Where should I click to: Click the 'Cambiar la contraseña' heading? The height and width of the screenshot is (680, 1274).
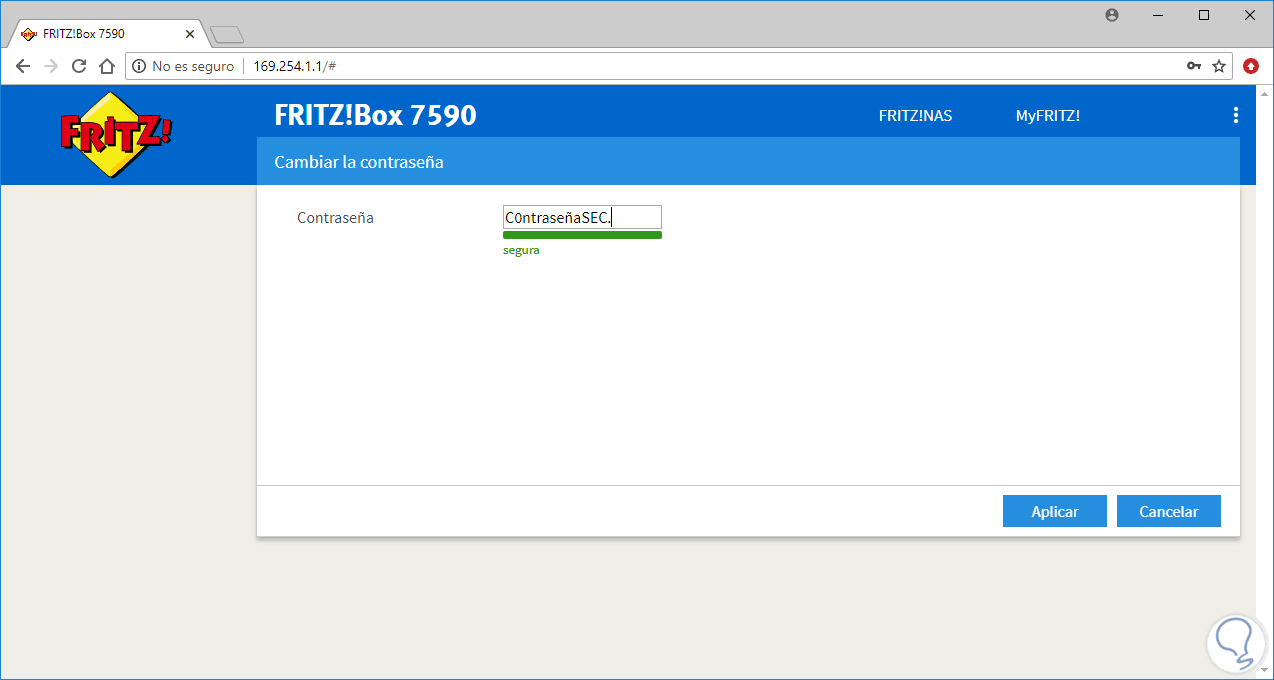click(359, 161)
